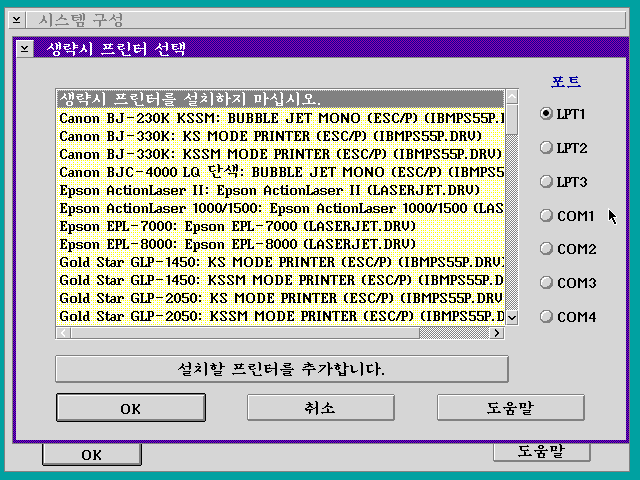Click the printer list scroll down arrow

point(512,317)
